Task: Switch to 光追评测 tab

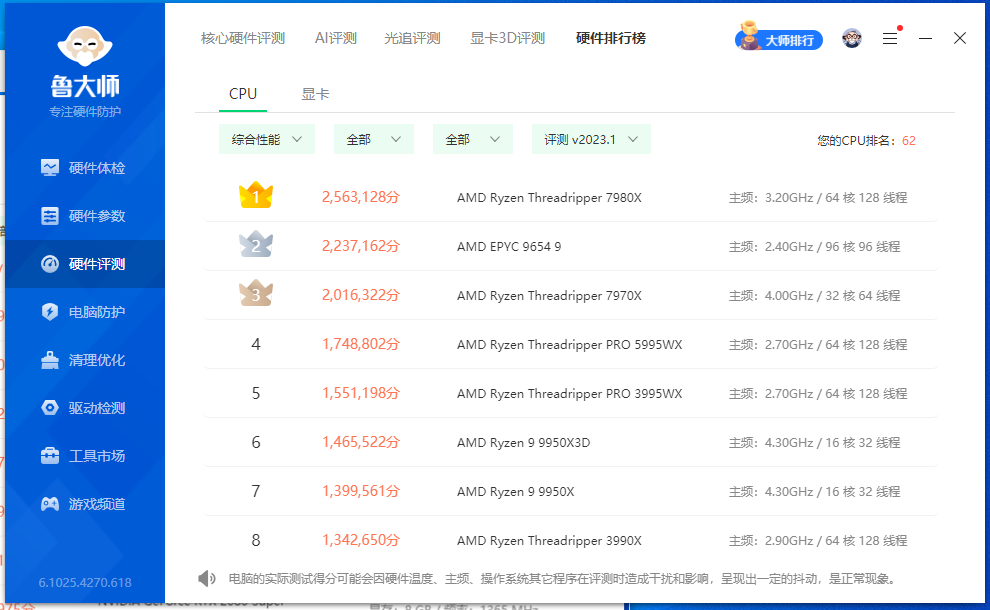Action: pyautogui.click(x=412, y=39)
